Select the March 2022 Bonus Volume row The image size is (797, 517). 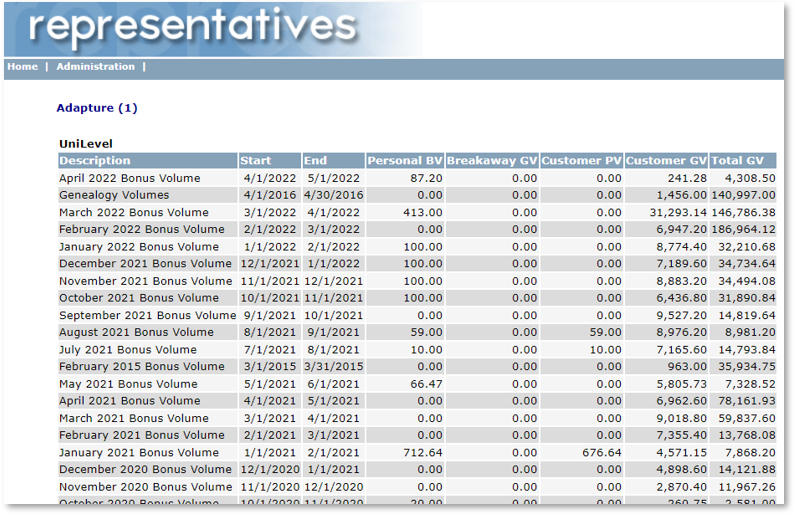pyautogui.click(x=134, y=212)
